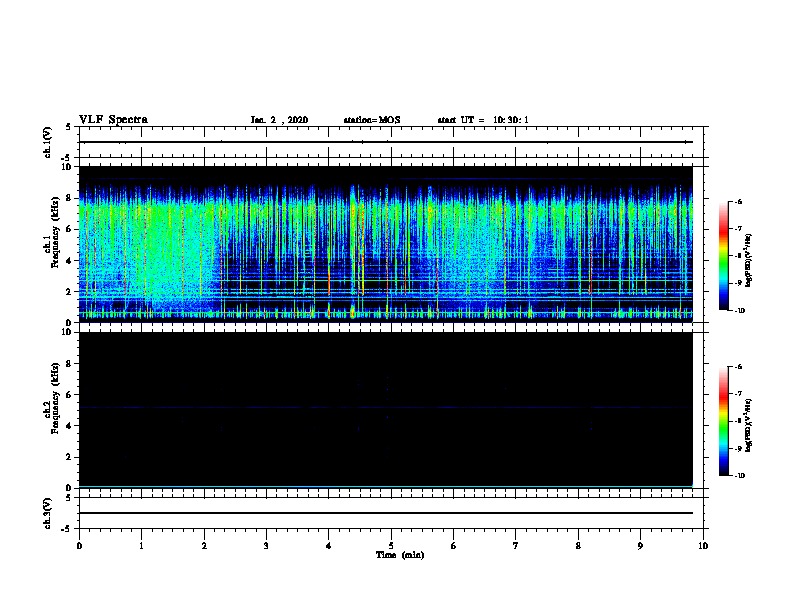Click the 'ch.2 Frequency (kHz)' axis label
This screenshot has width=792, height=612.
pos(51,398)
